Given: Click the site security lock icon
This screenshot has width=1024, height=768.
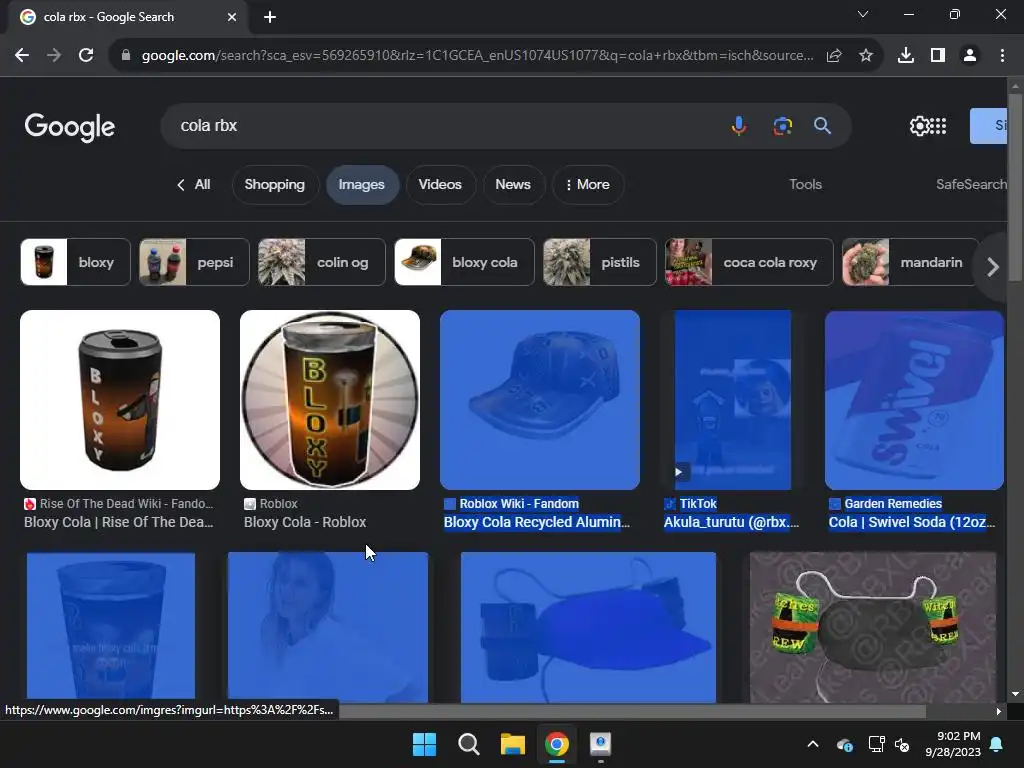Looking at the screenshot, I should click(x=126, y=56).
